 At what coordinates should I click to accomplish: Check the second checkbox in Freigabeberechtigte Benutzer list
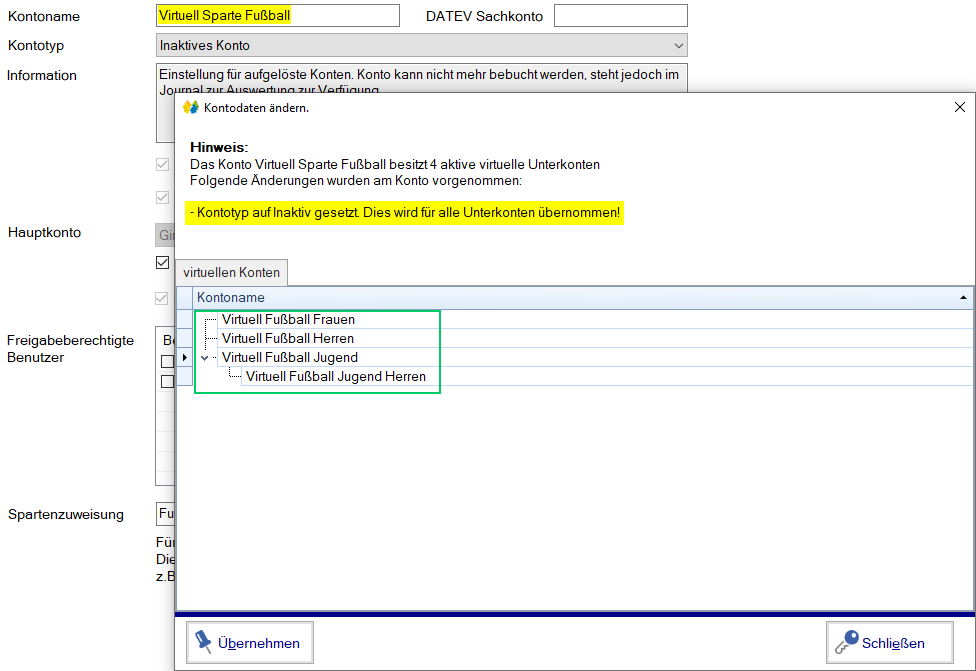click(167, 381)
